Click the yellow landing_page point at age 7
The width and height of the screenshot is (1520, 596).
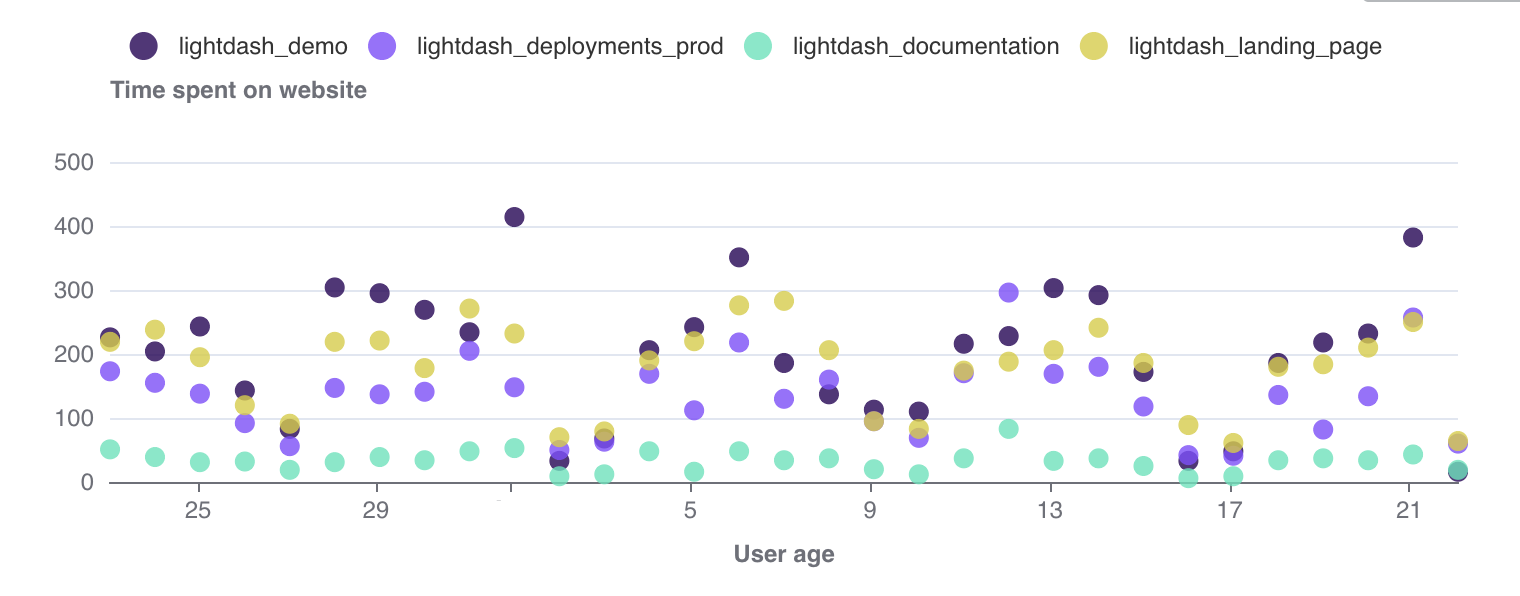tap(784, 301)
